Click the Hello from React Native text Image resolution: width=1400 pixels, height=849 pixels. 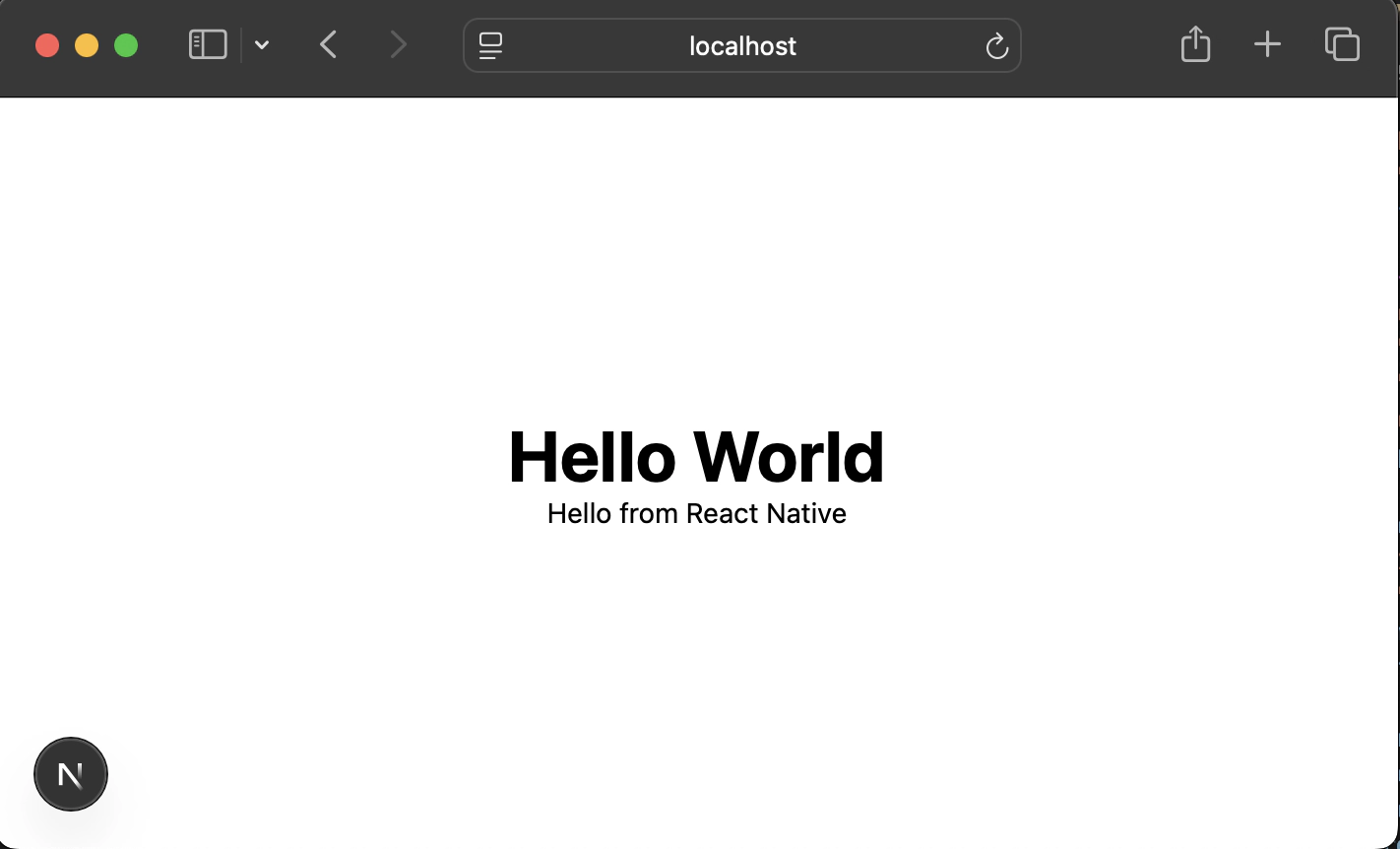(x=696, y=513)
